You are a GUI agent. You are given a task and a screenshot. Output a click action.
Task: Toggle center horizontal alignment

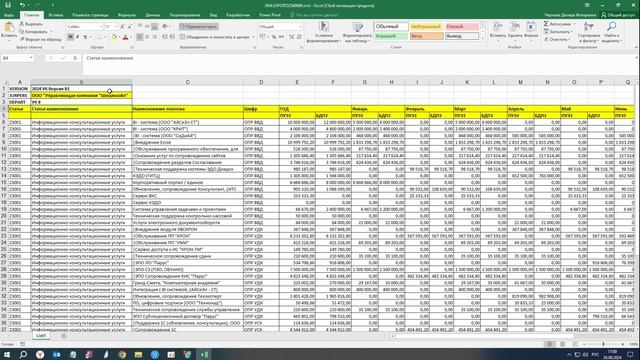pos(147,37)
